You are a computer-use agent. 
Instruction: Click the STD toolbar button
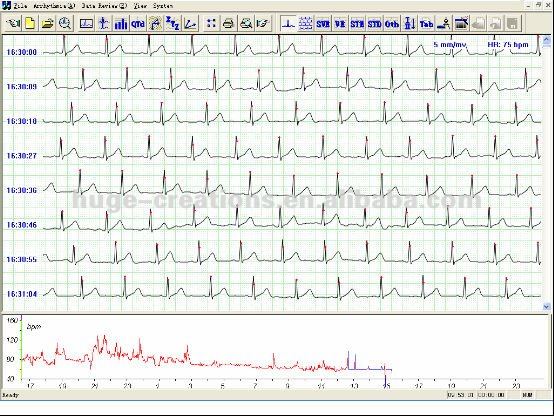click(375, 23)
